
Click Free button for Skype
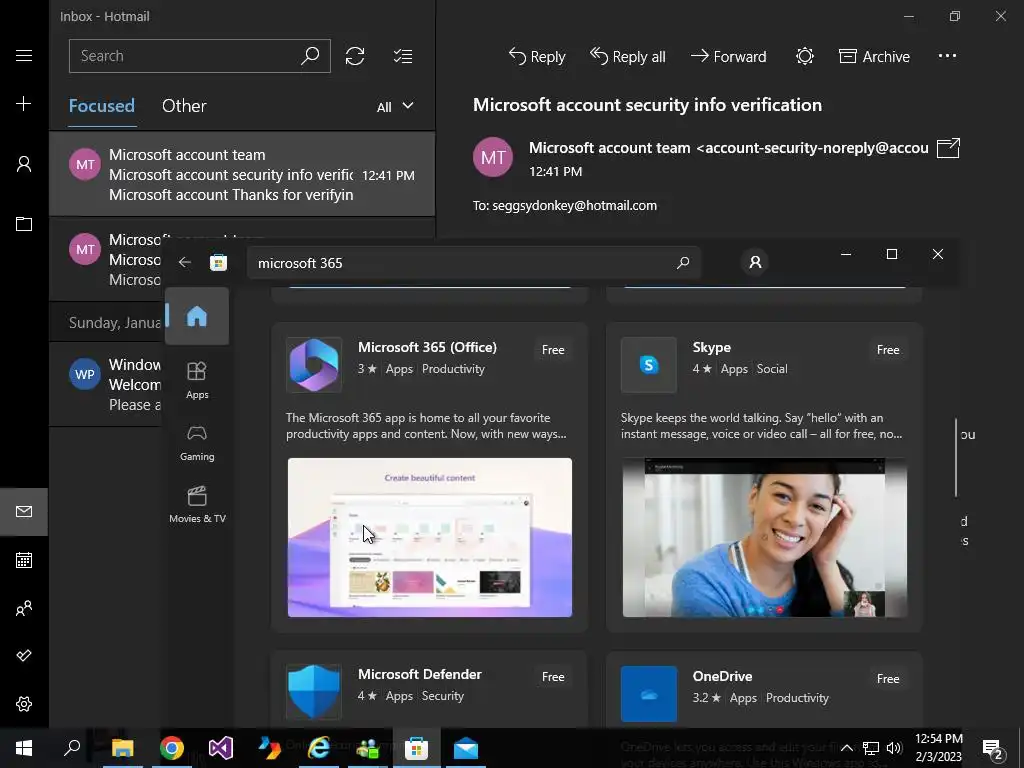coord(888,349)
